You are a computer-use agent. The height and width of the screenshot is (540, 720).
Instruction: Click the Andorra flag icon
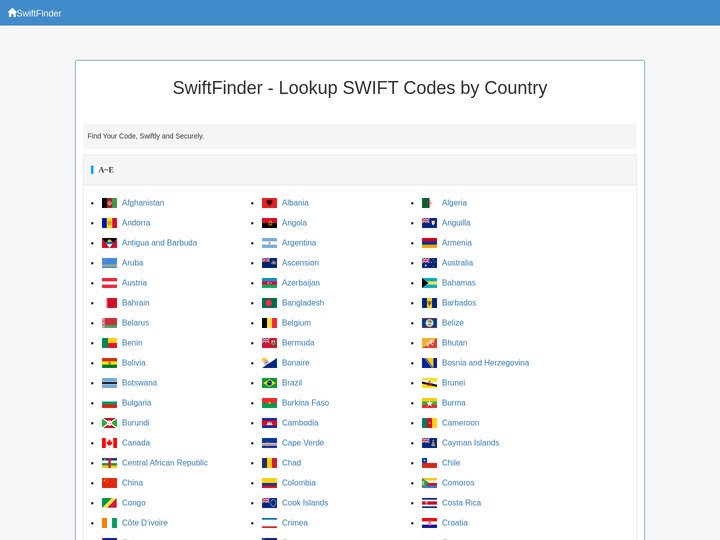109,223
